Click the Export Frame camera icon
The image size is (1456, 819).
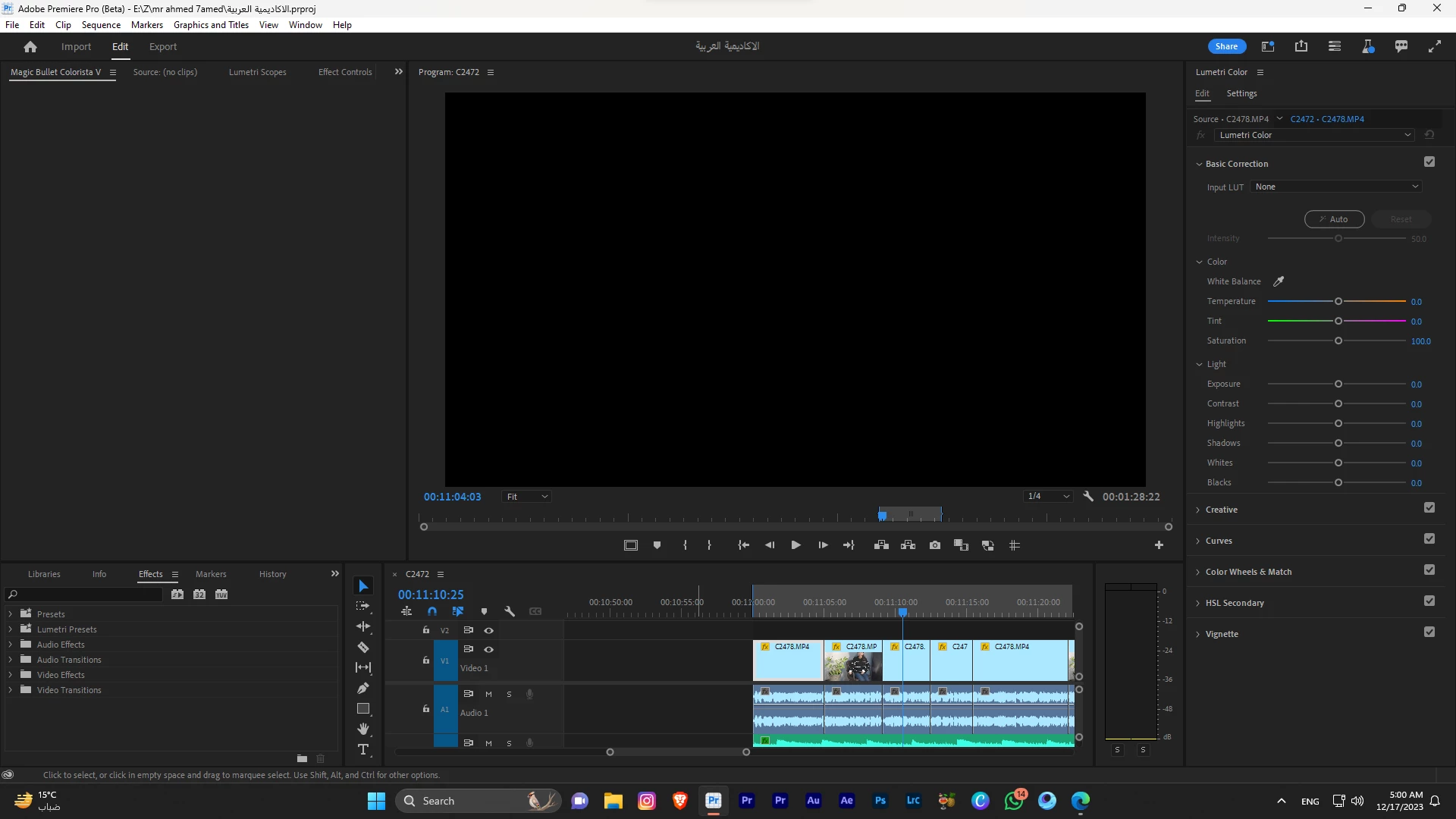(x=935, y=545)
